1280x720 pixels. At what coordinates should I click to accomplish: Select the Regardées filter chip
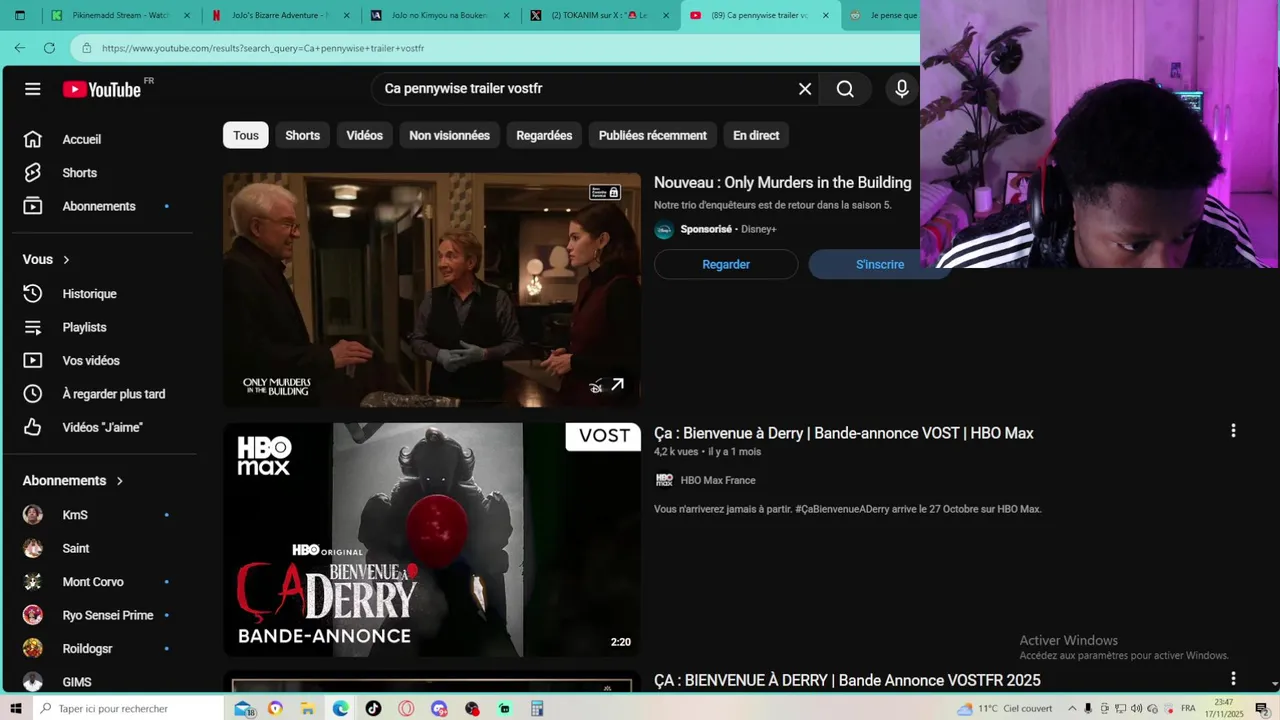coord(544,135)
